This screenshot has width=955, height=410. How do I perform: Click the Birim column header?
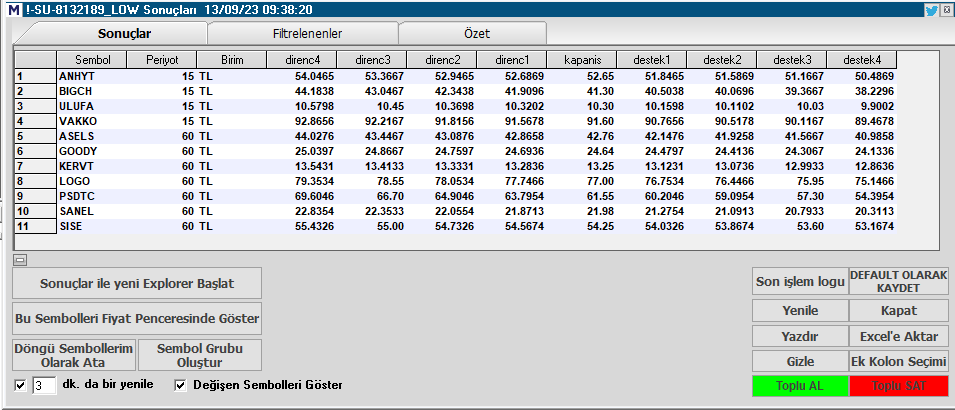232,60
